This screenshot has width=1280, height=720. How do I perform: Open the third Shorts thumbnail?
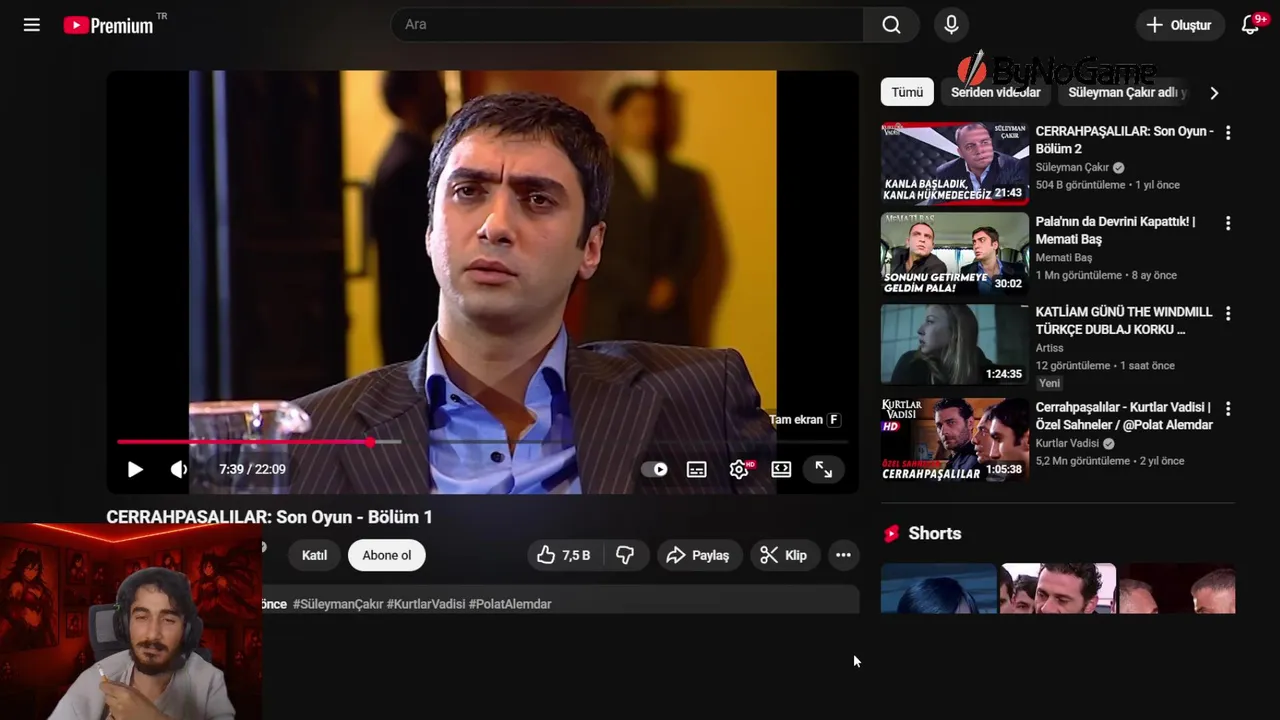pos(1177,589)
